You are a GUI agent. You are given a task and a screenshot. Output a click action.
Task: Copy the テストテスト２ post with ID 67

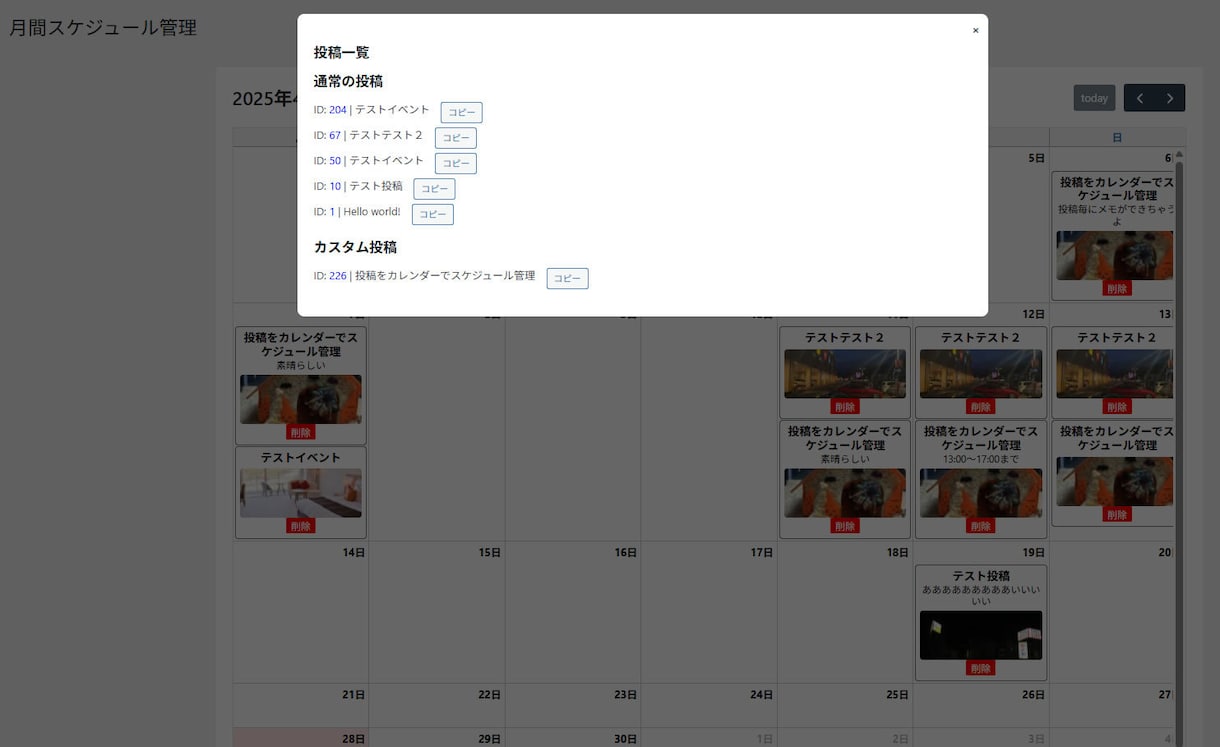455,138
